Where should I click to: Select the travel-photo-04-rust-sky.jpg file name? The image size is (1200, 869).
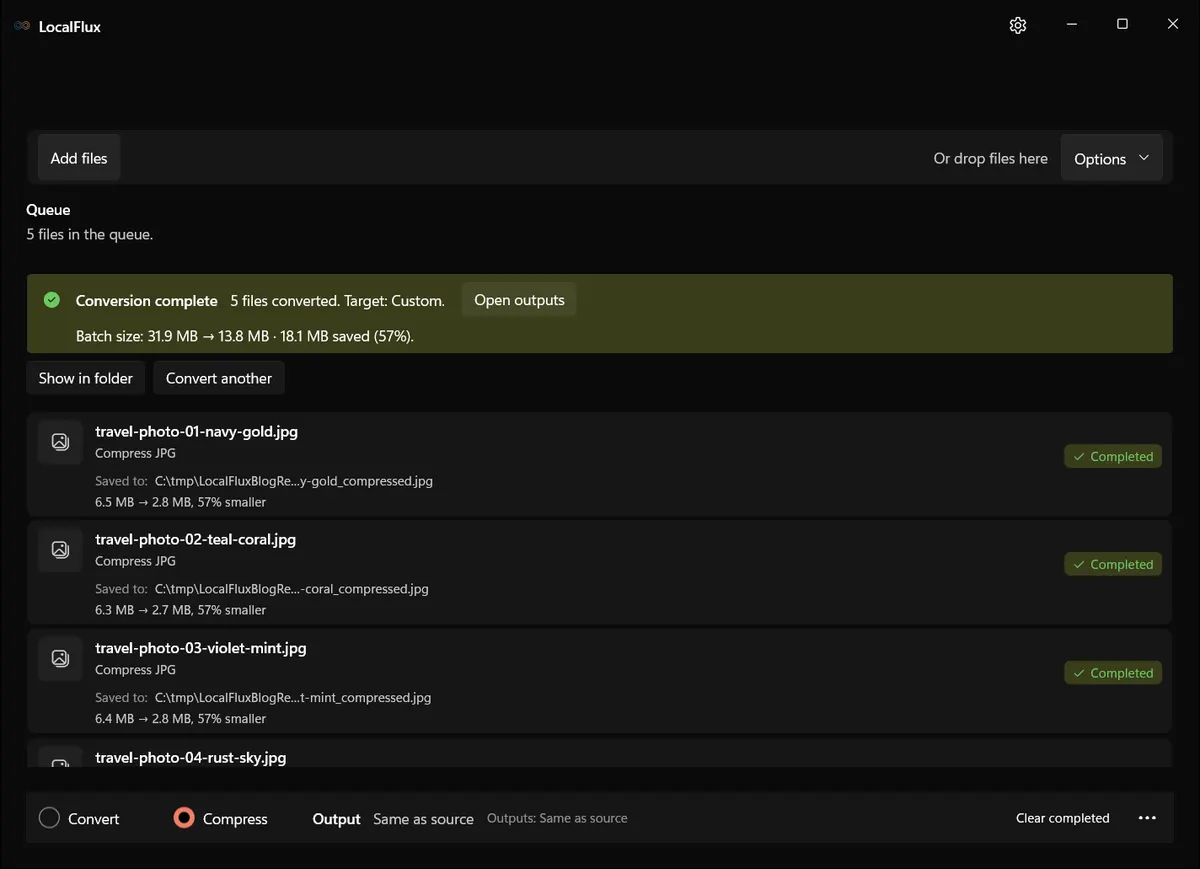coord(190,758)
